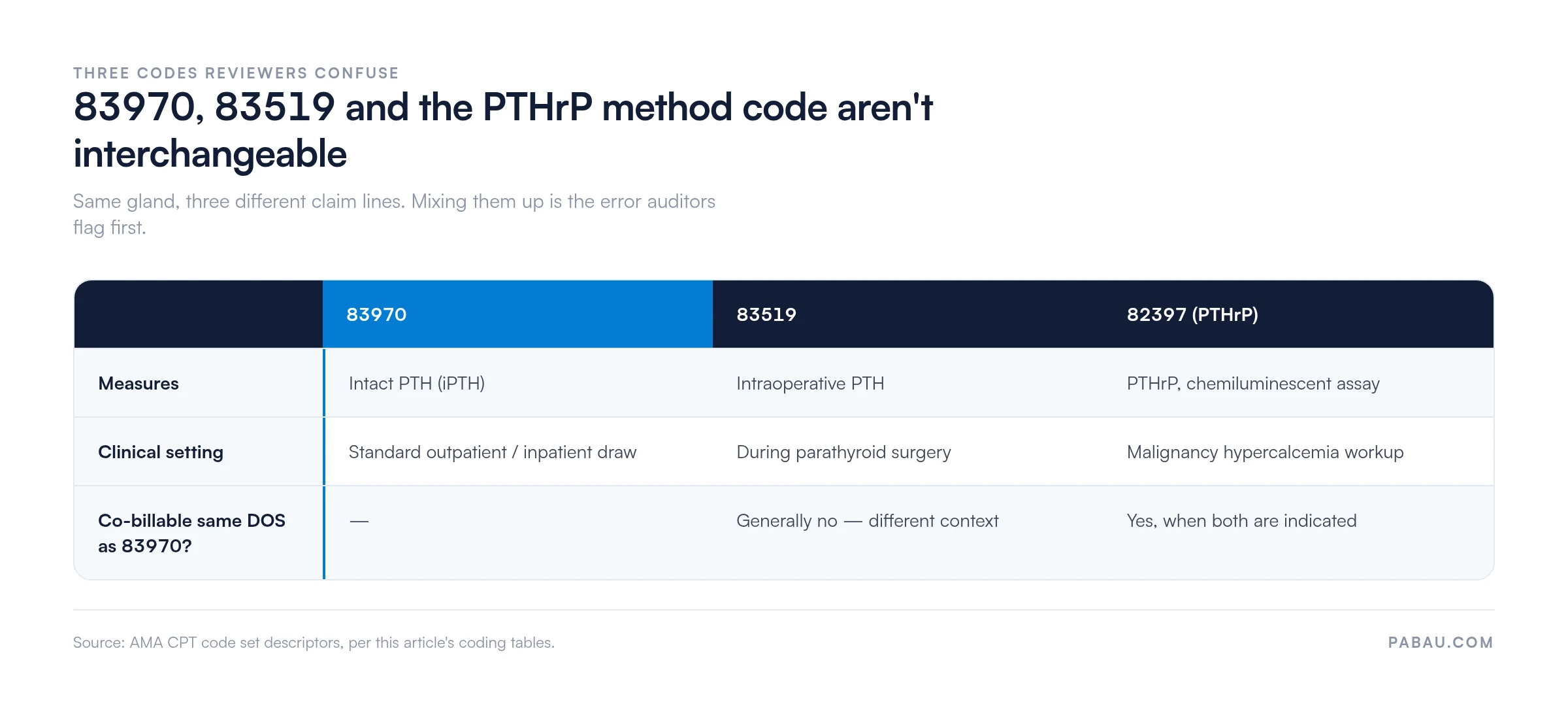This screenshot has height=719, width=1568.
Task: Click Malignancy hypercalcemia workup cell
Action: tap(1265, 452)
